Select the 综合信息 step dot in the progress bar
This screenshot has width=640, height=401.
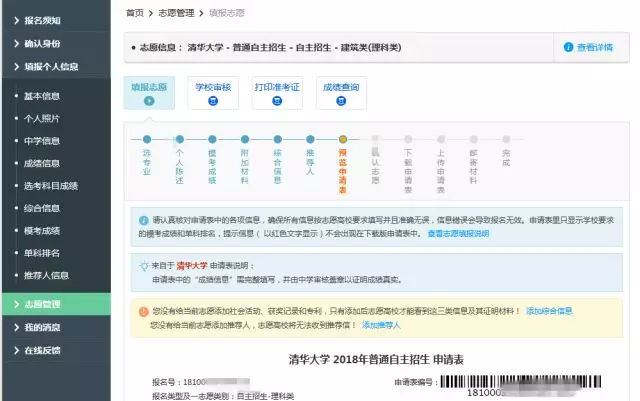click(278, 139)
